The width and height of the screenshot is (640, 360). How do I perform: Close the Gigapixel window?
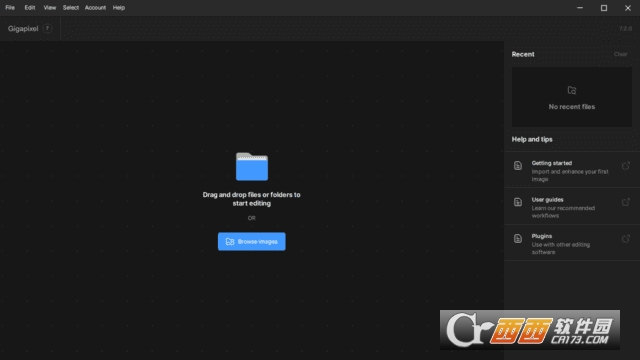[x=628, y=8]
